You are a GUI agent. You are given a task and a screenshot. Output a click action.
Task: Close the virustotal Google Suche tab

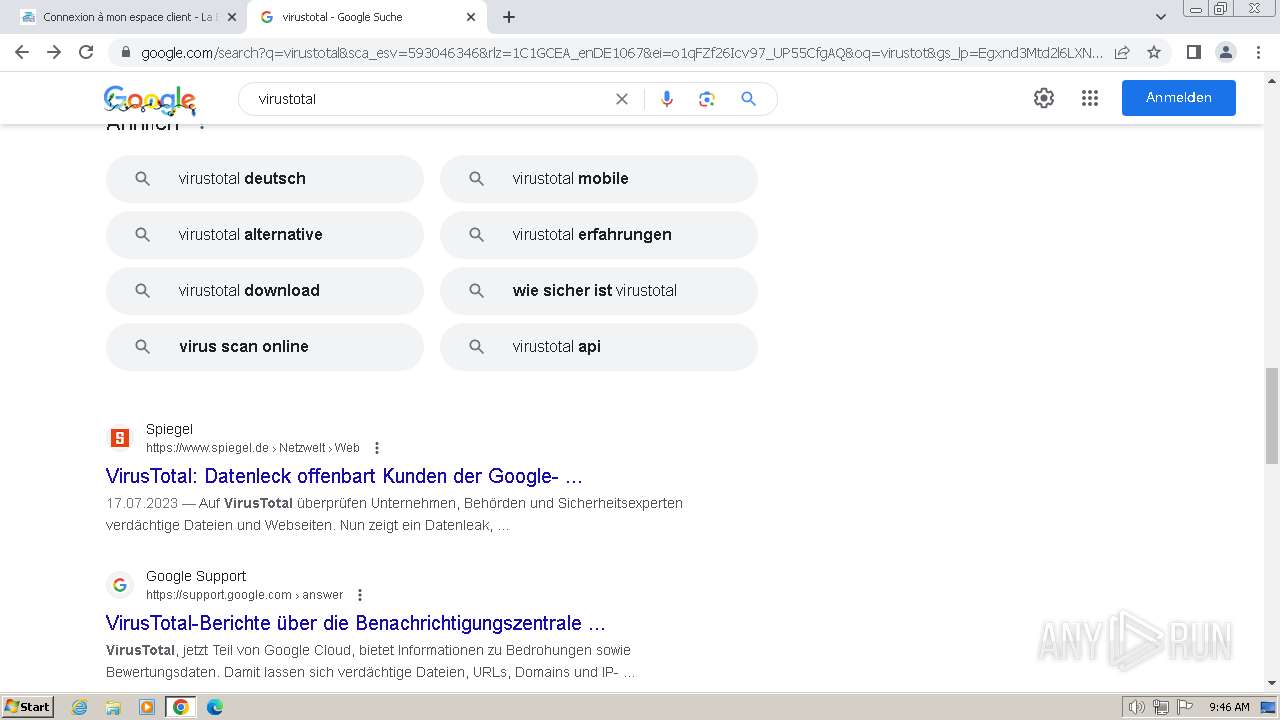pos(471,17)
